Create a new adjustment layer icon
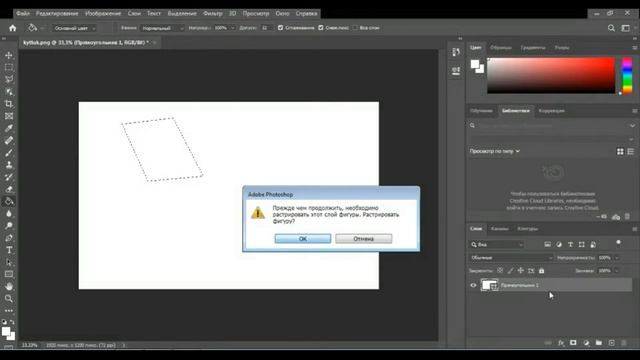 586,343
